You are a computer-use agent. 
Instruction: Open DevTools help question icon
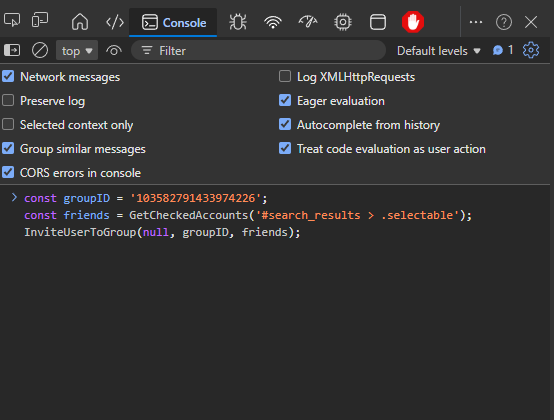(x=503, y=22)
